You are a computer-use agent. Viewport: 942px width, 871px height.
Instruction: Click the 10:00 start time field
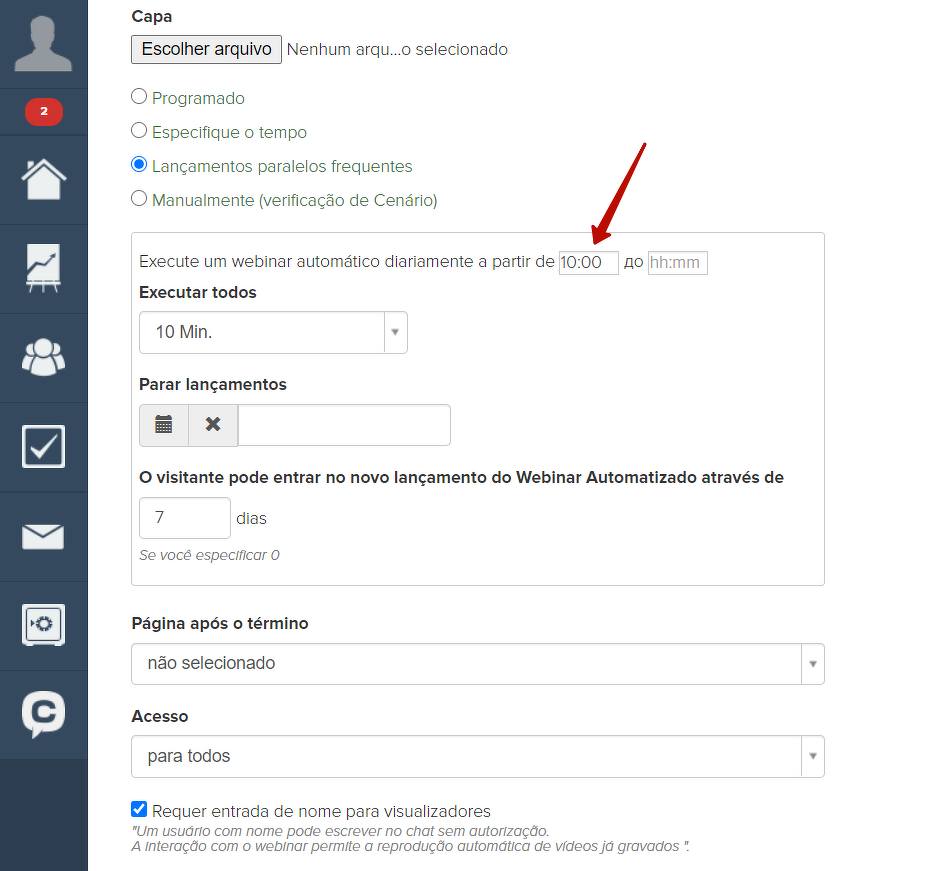[588, 263]
